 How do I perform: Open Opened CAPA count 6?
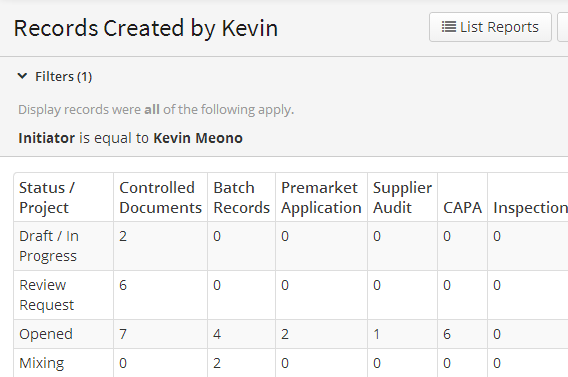pos(447,334)
